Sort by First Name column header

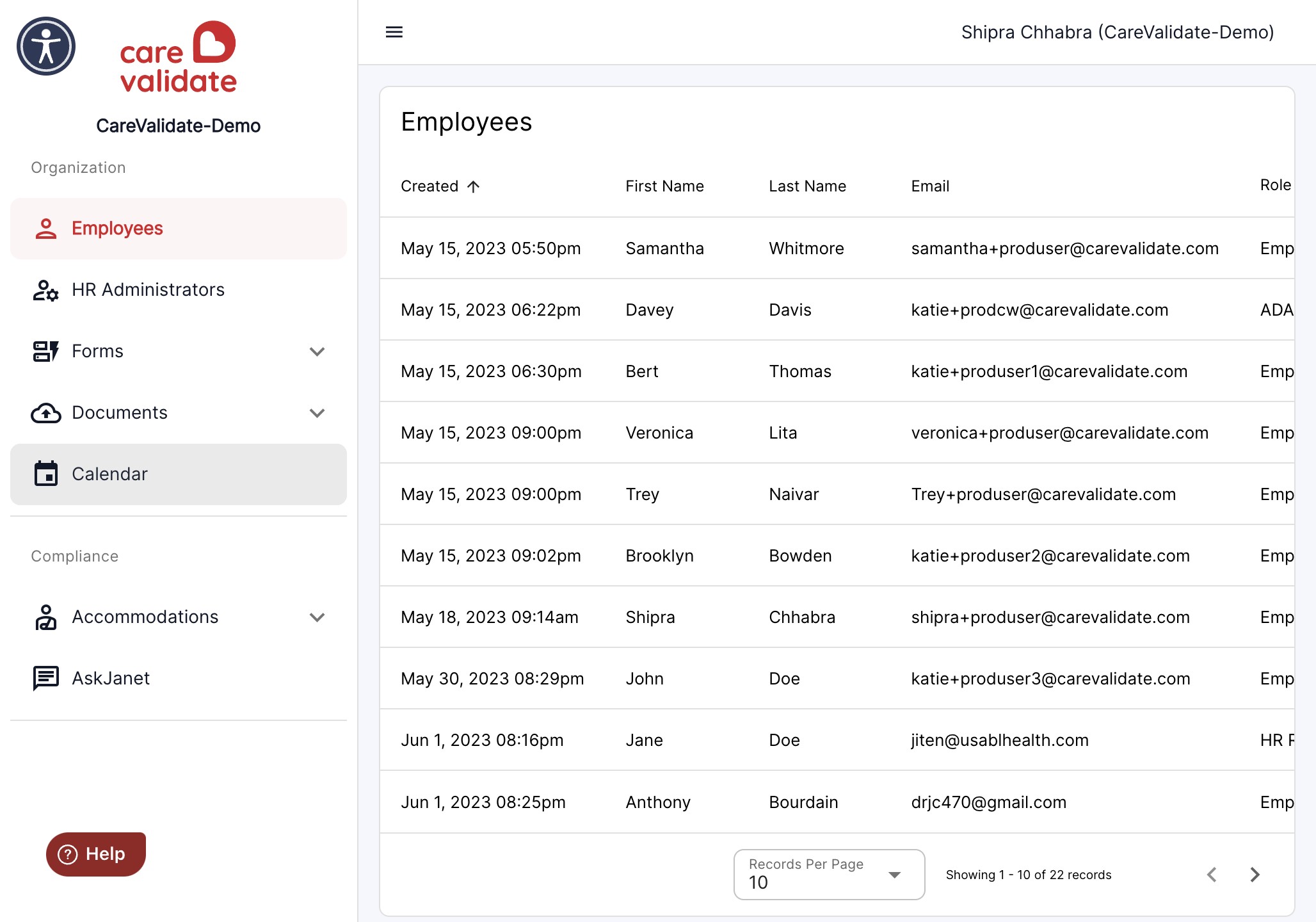pos(664,186)
